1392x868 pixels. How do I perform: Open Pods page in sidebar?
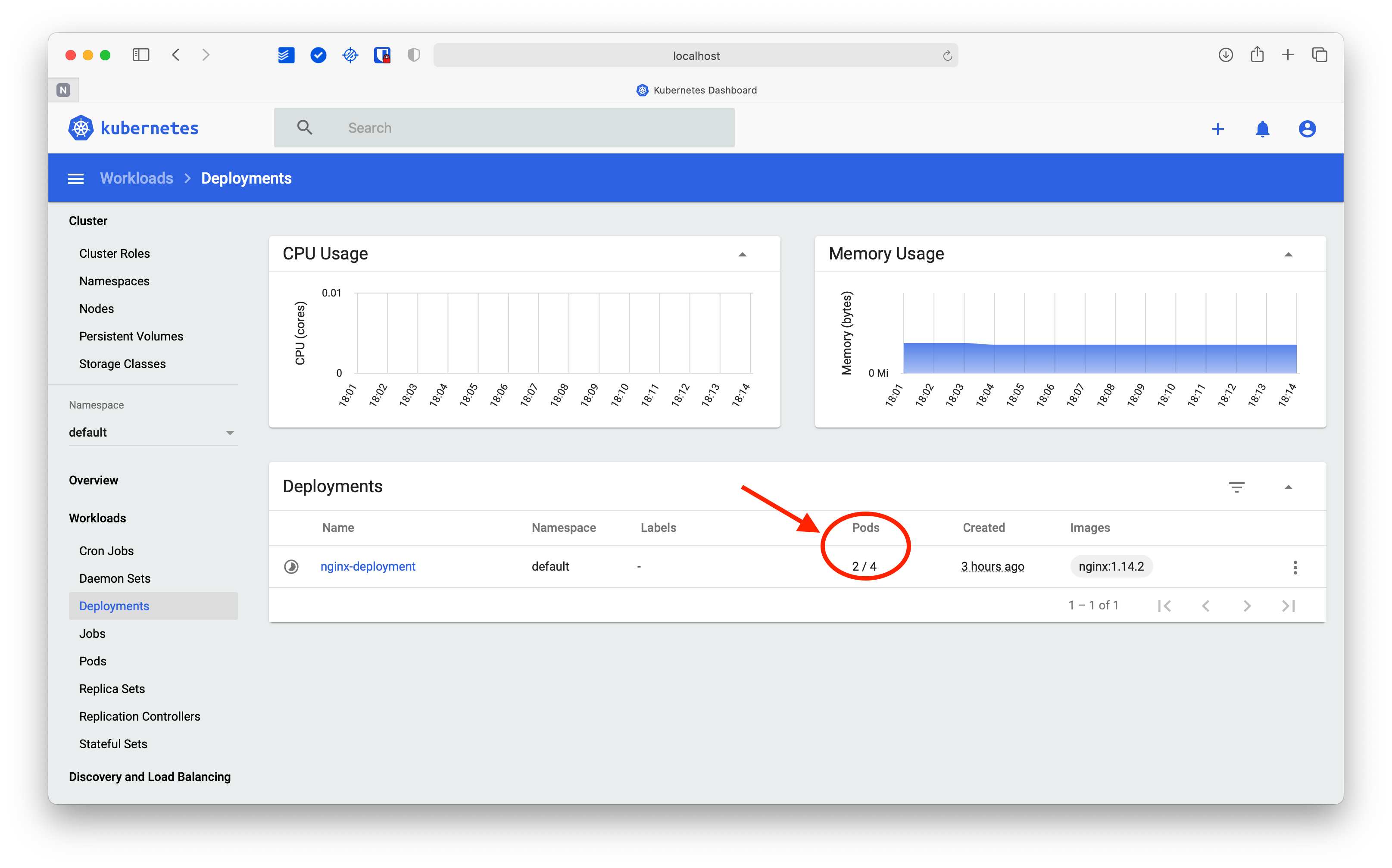(92, 661)
